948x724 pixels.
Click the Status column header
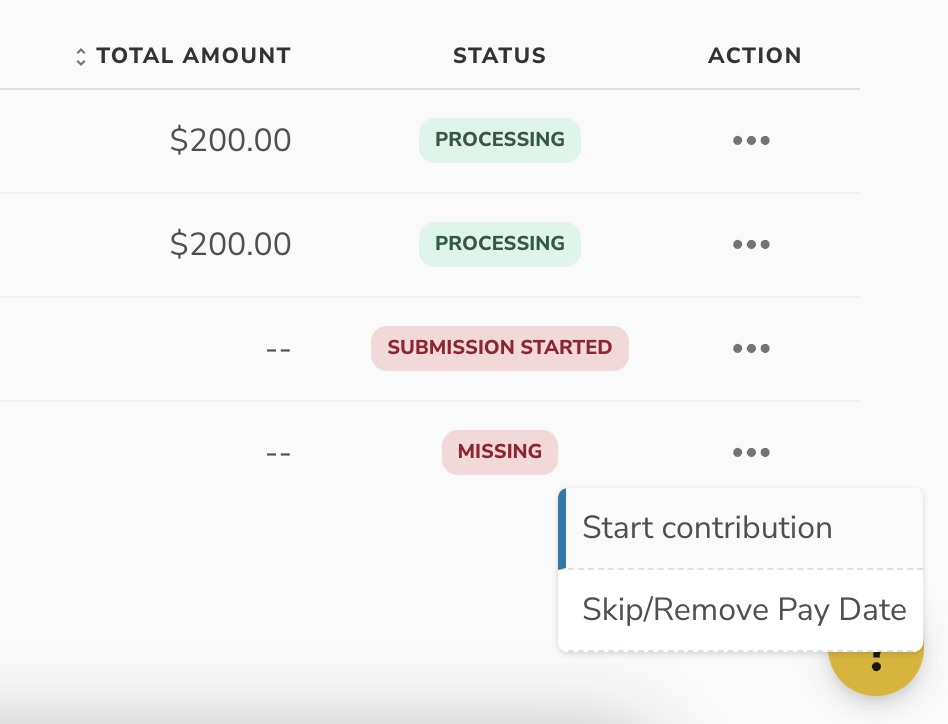point(499,56)
